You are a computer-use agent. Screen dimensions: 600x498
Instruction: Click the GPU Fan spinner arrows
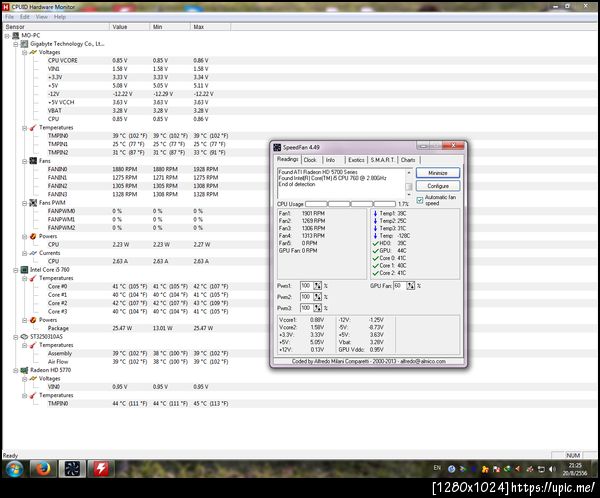point(411,286)
